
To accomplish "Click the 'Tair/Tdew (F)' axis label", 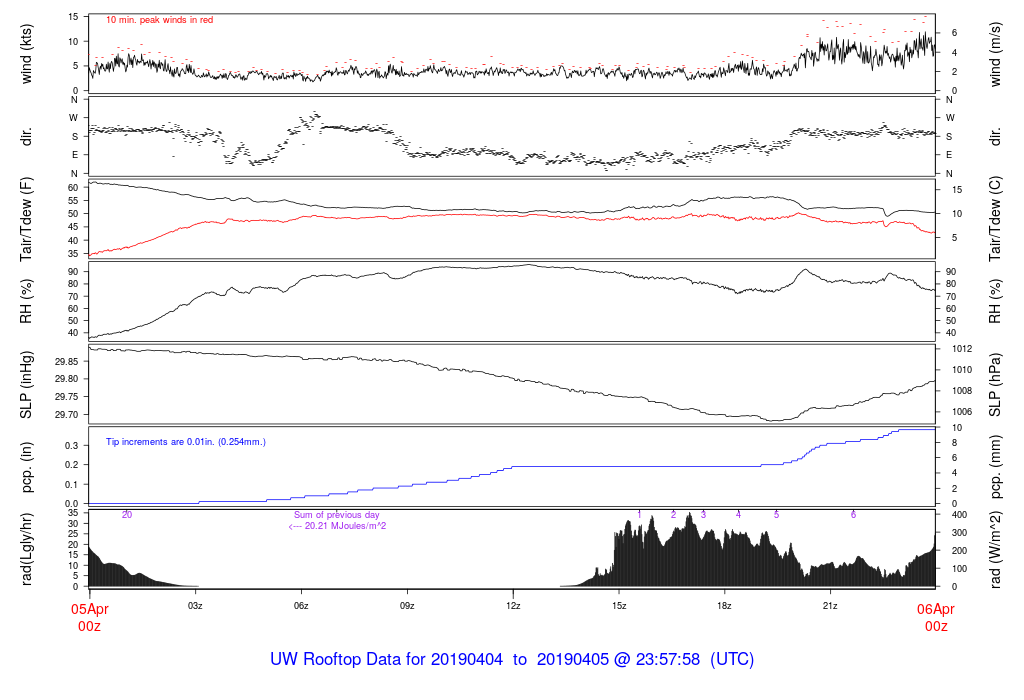I will coord(26,219).
